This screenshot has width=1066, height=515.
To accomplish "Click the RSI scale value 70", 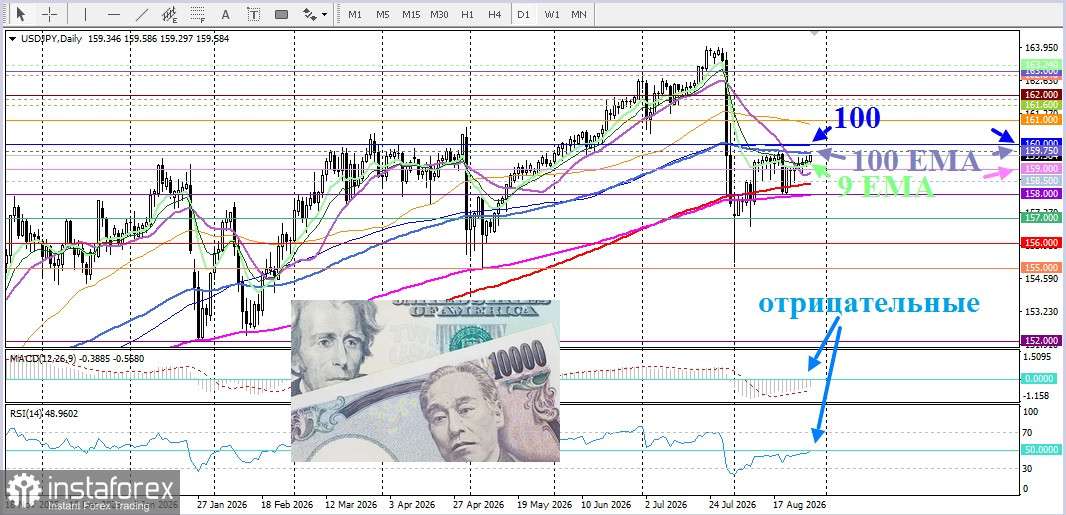I will (x=1029, y=433).
